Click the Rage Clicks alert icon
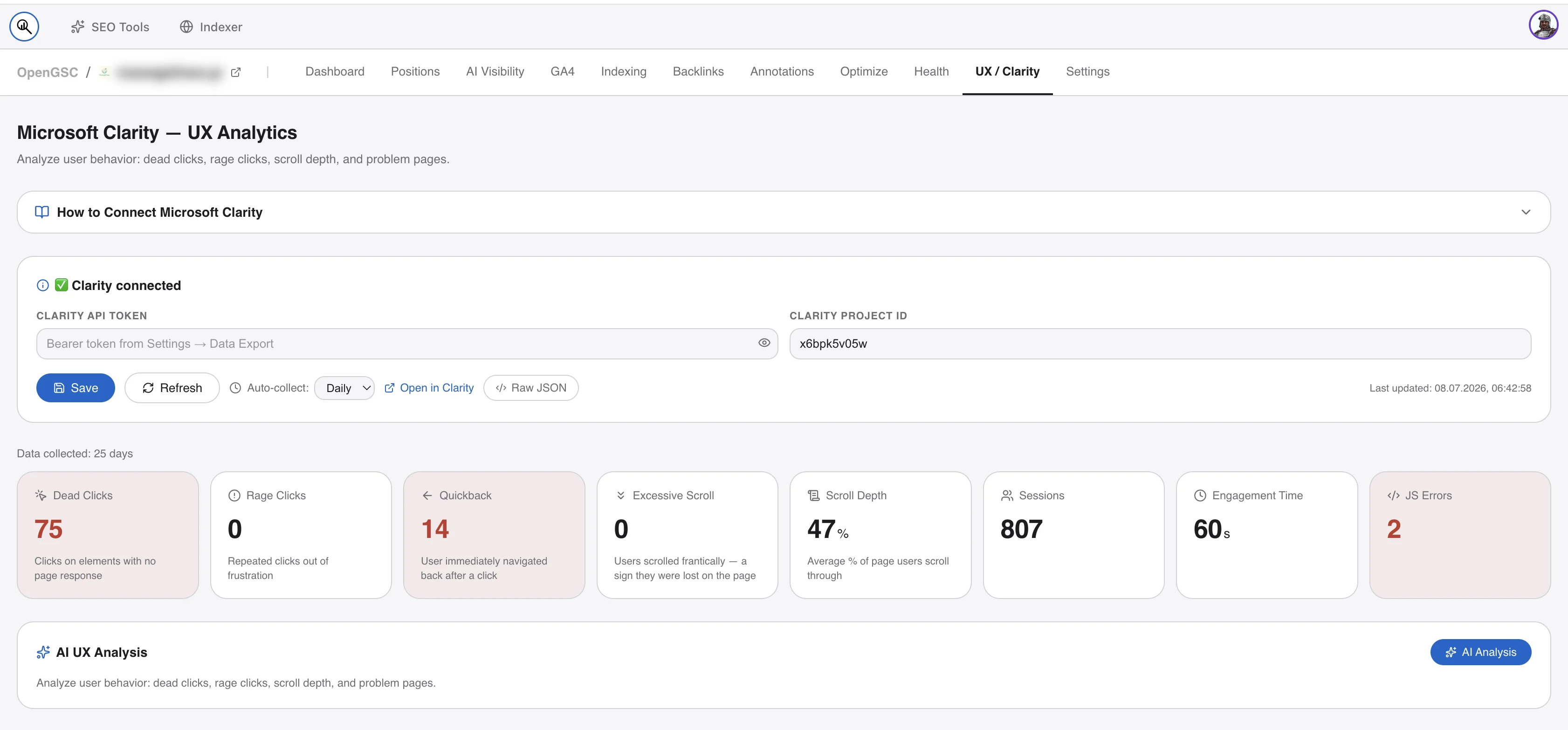1568x730 pixels. (234, 496)
